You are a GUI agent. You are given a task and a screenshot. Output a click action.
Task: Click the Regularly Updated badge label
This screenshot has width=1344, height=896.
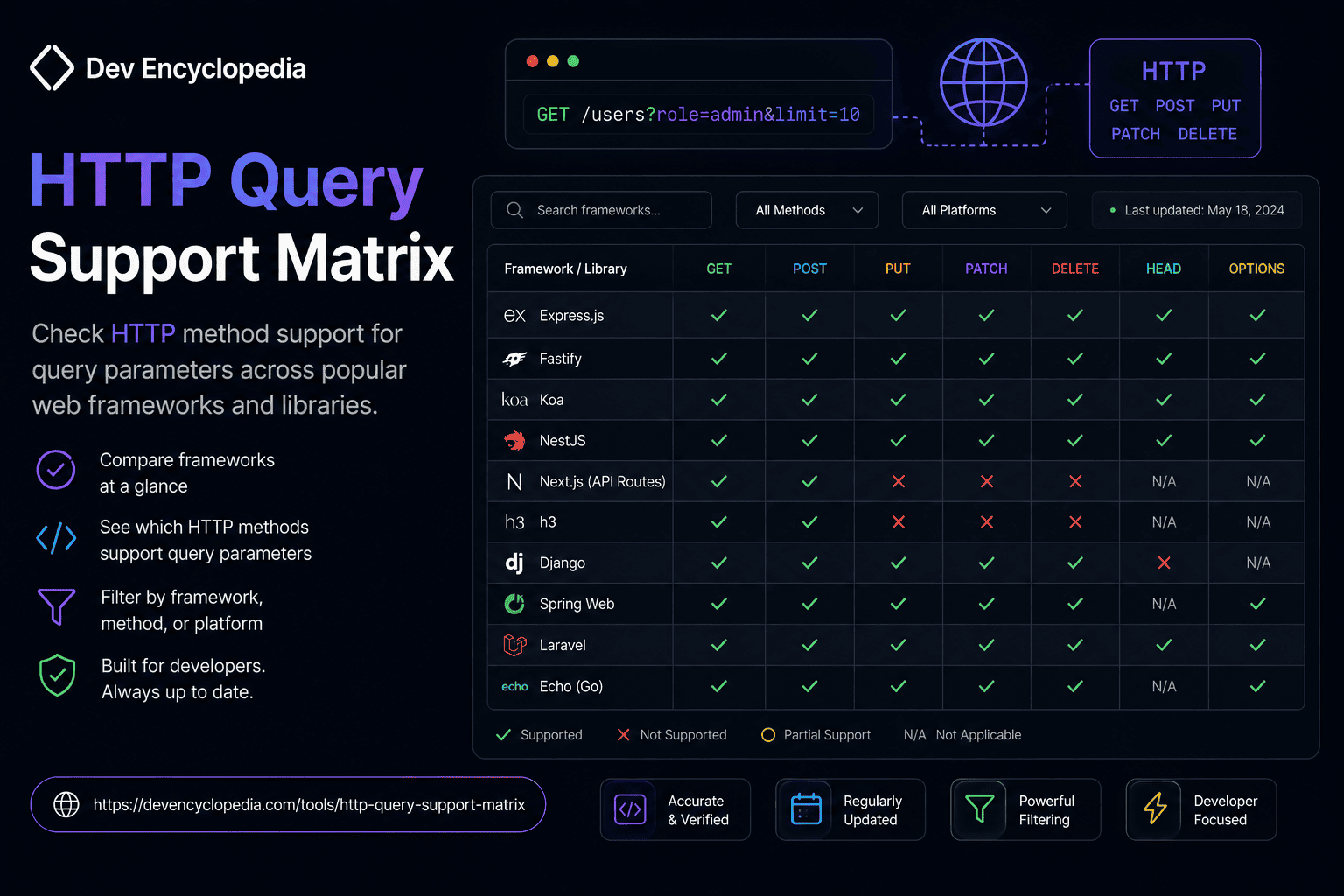(x=872, y=810)
